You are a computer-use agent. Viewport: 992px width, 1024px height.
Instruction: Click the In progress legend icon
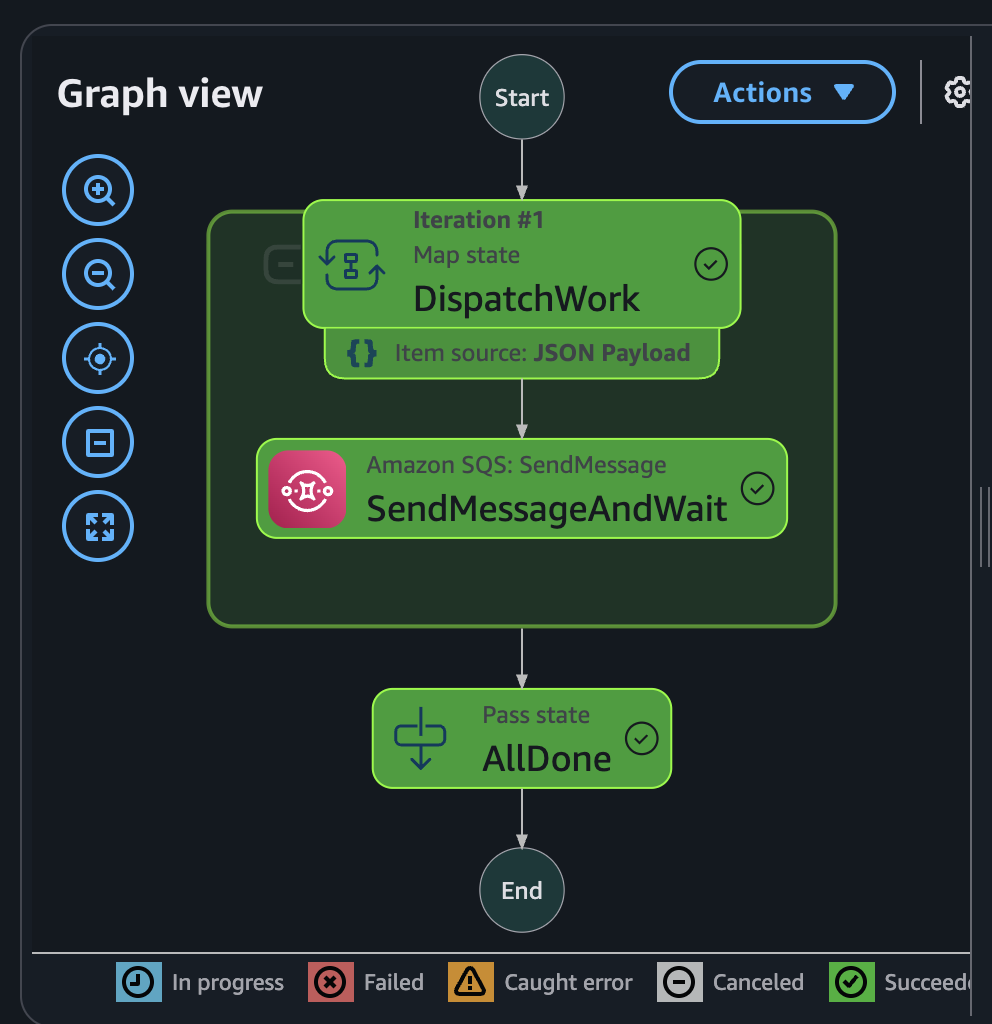(x=138, y=982)
